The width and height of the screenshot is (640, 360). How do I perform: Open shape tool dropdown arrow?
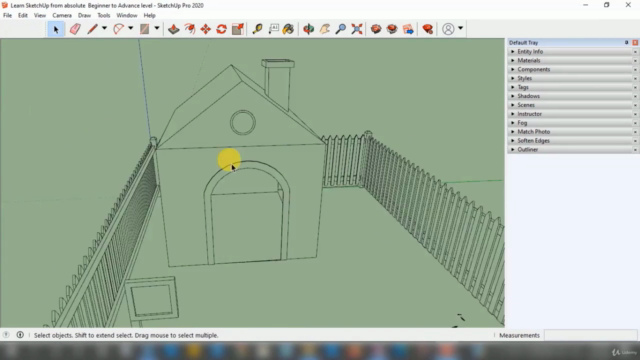coord(157,29)
